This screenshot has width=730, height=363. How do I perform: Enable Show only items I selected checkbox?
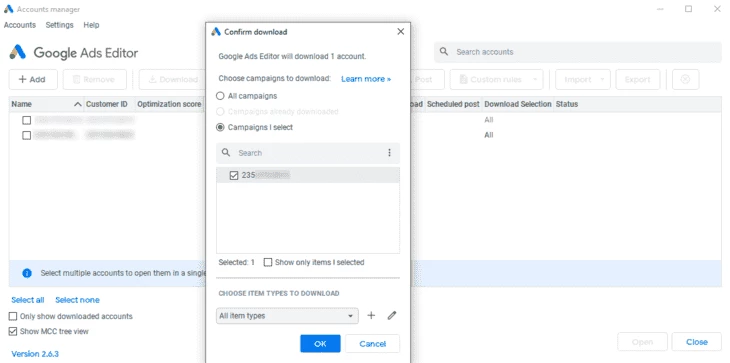pos(268,262)
